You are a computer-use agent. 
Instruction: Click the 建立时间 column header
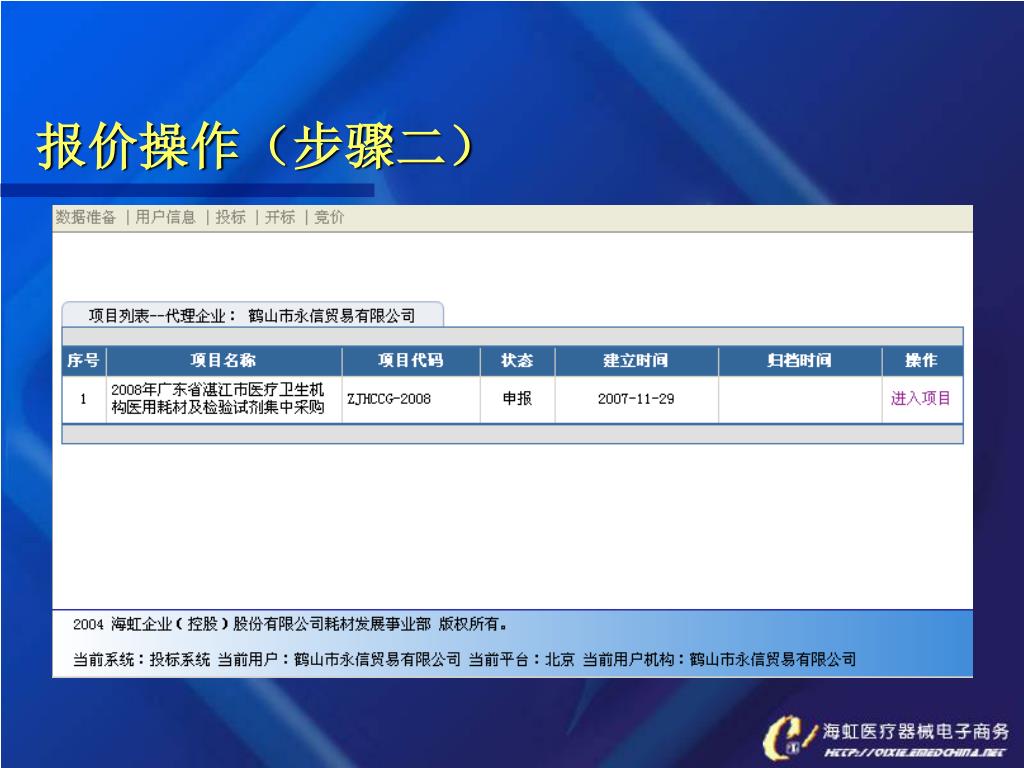click(x=636, y=360)
